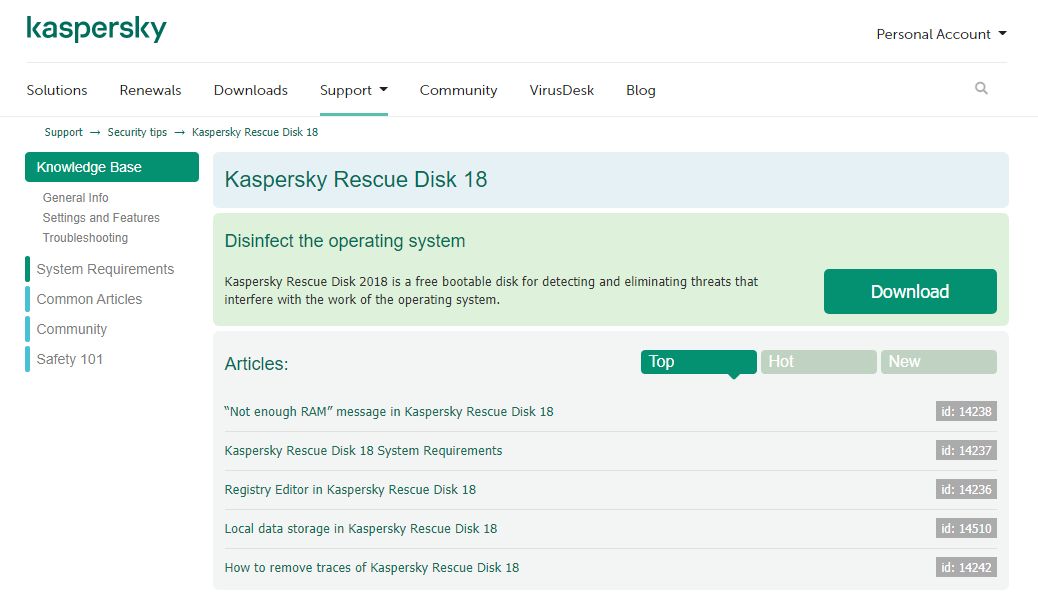Open Settings and Features section
The image size is (1038, 605).
click(101, 217)
